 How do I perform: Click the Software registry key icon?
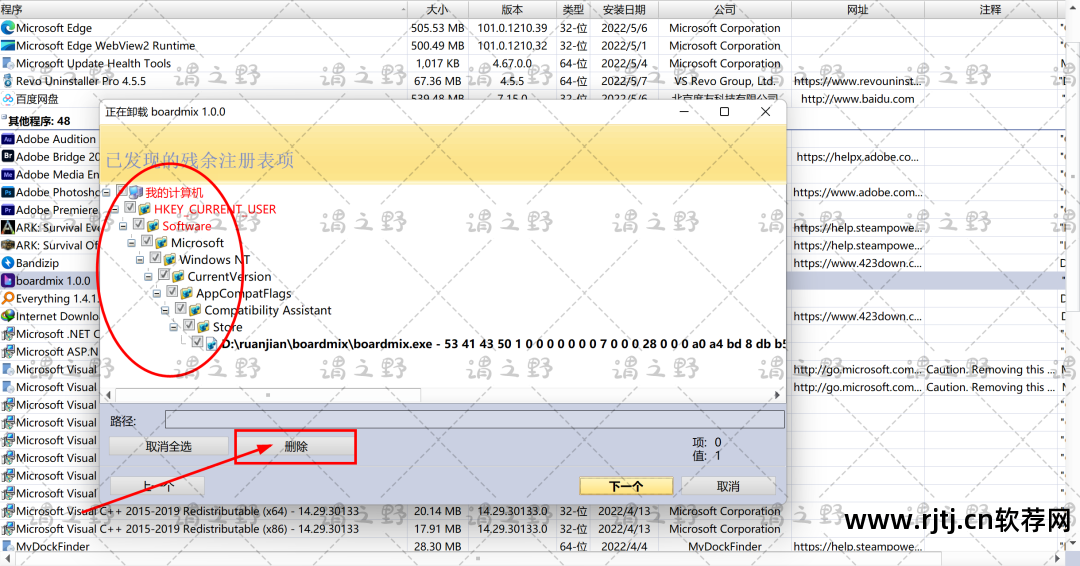[153, 226]
